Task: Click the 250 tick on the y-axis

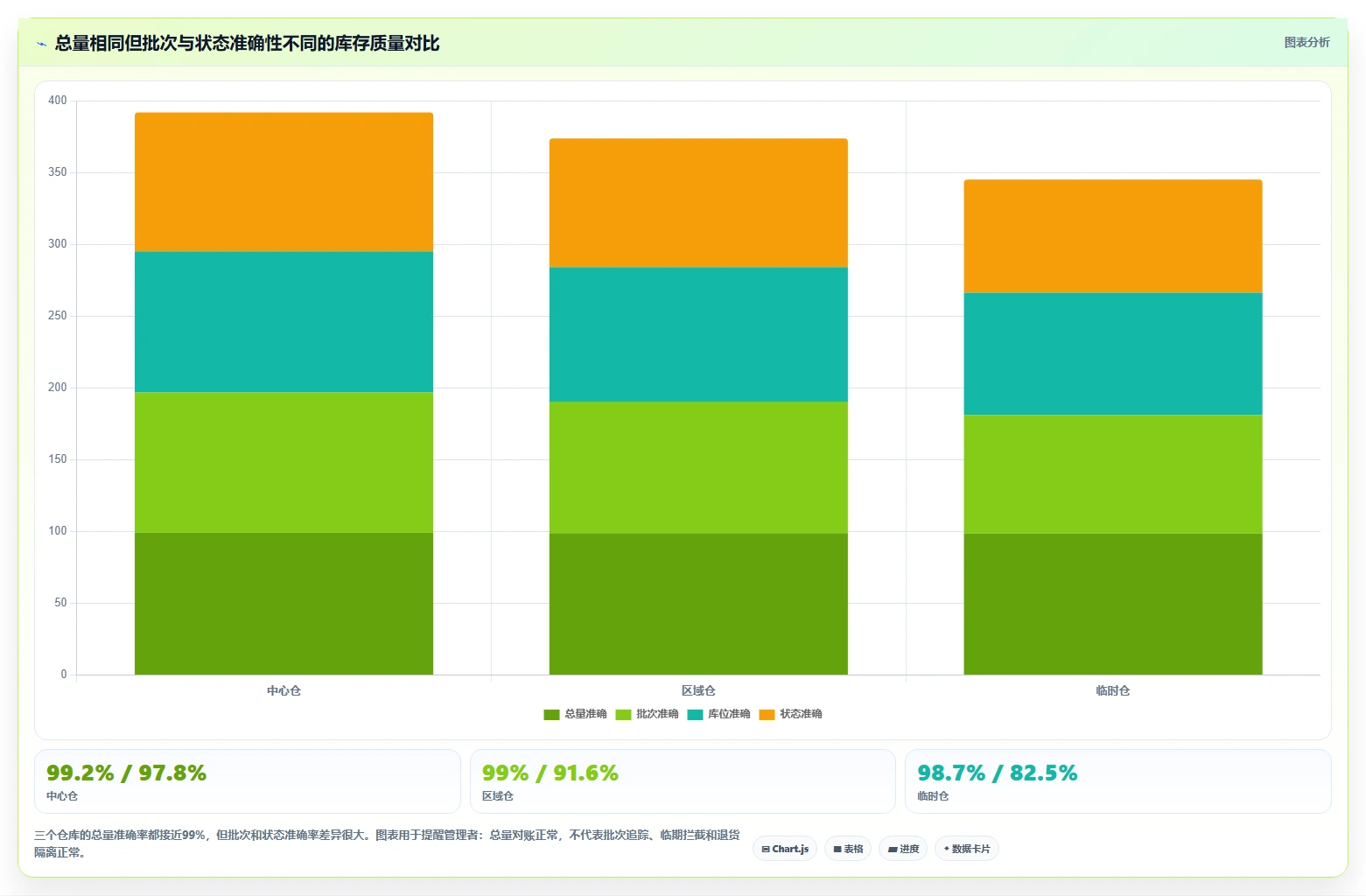Action: (58, 316)
